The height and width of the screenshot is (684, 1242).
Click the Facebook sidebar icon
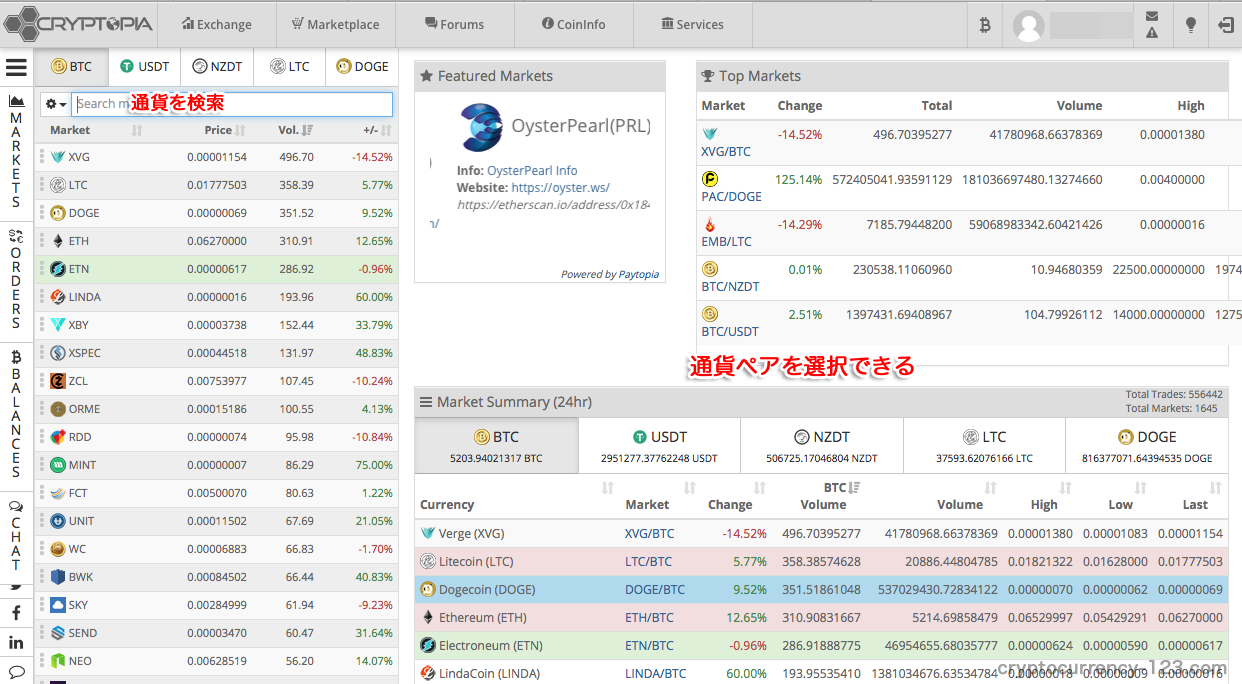tap(16, 612)
